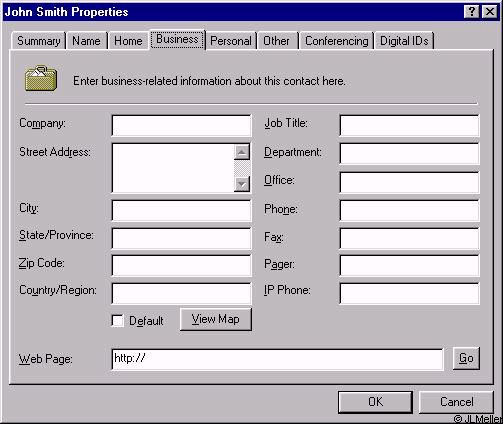The height and width of the screenshot is (424, 503).
Task: Click the Street Address scrollbar track
Action: pos(242,168)
